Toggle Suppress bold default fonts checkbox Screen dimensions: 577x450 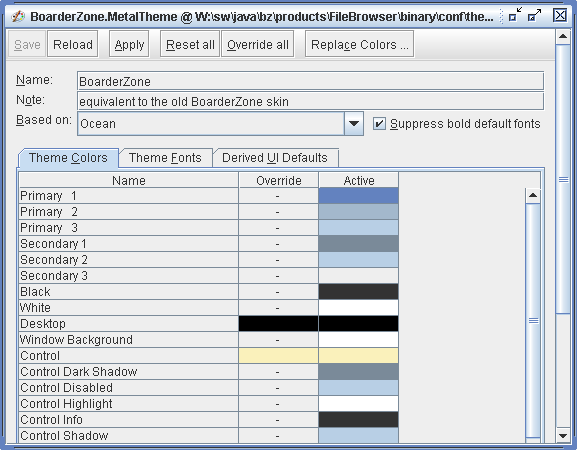click(x=379, y=124)
